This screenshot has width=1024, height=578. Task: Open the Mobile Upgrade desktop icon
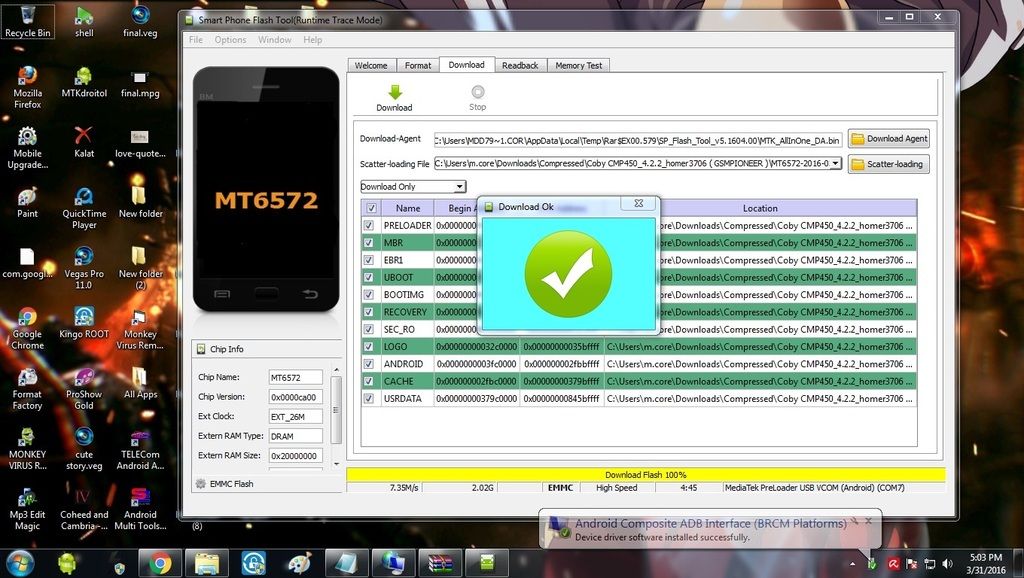click(27, 148)
